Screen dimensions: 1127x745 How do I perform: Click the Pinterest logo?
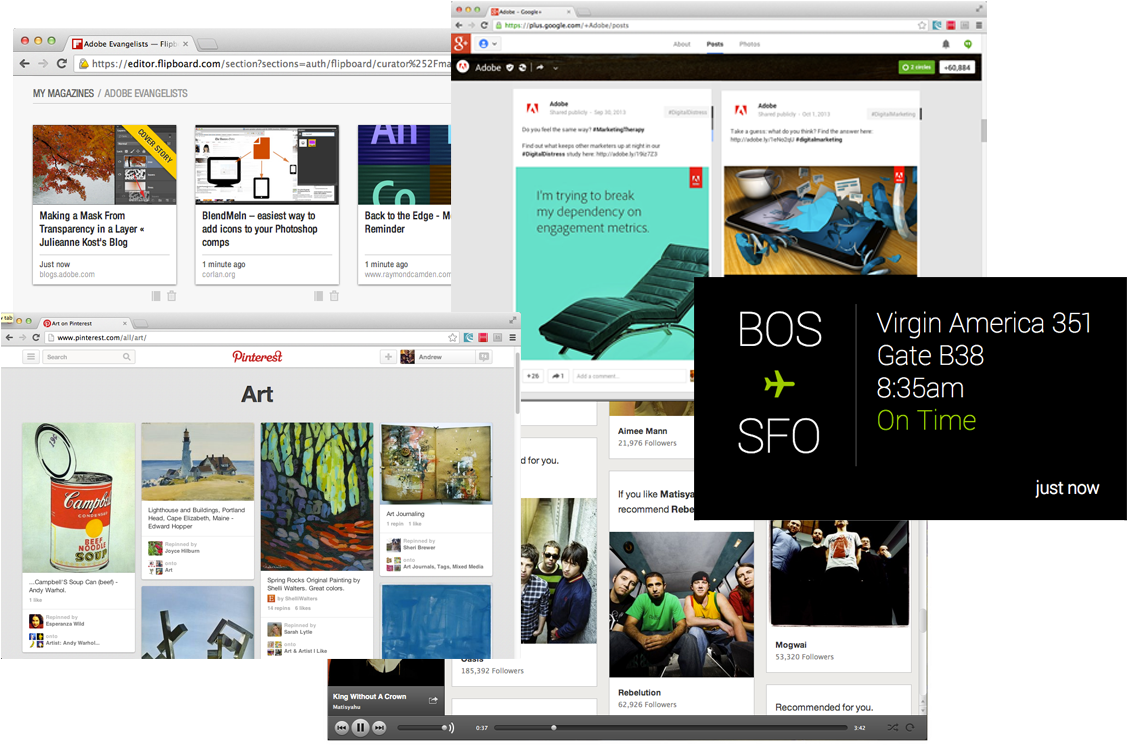[x=257, y=356]
